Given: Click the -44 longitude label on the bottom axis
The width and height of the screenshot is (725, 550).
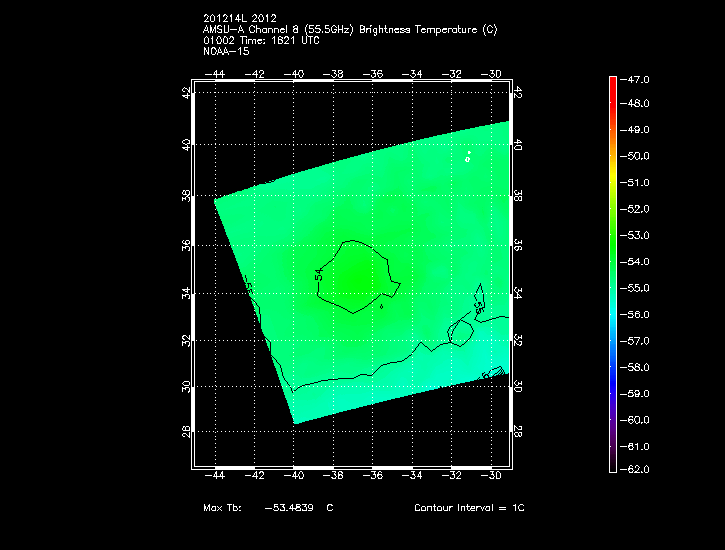Looking at the screenshot, I should 215,479.
